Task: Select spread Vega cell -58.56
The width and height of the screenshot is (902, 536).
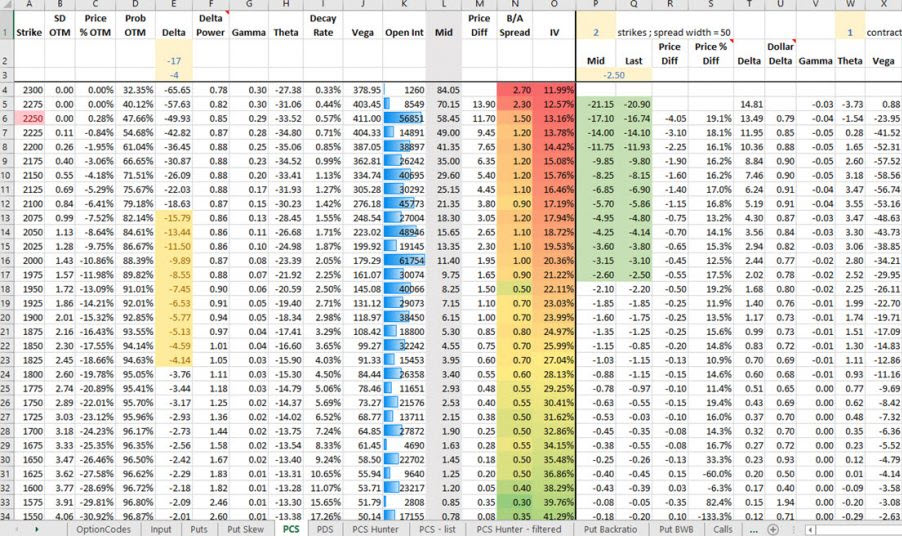Action: [883, 175]
